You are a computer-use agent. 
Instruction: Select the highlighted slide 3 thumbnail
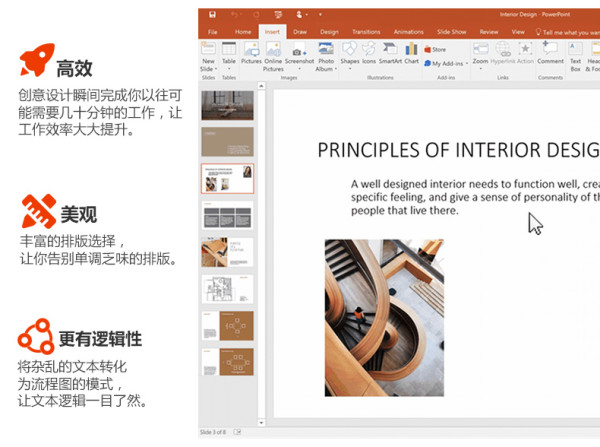pyautogui.click(x=227, y=178)
